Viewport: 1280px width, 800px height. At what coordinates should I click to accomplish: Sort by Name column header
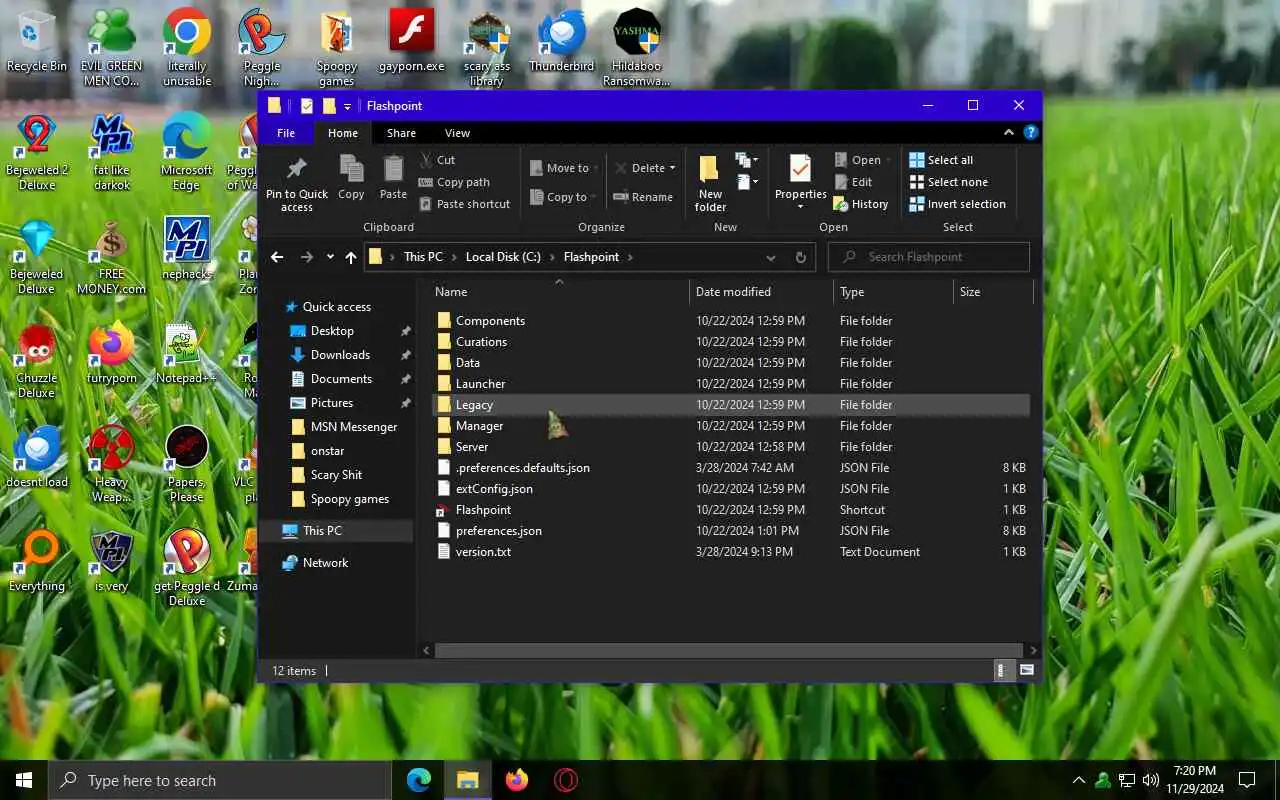click(x=560, y=292)
